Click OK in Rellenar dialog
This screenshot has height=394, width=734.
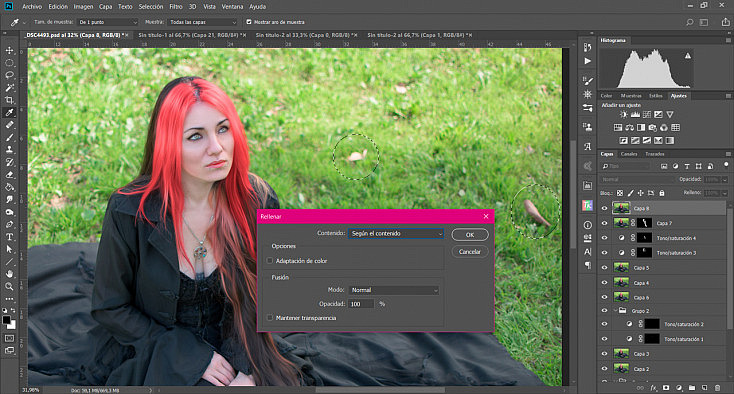[x=470, y=235]
